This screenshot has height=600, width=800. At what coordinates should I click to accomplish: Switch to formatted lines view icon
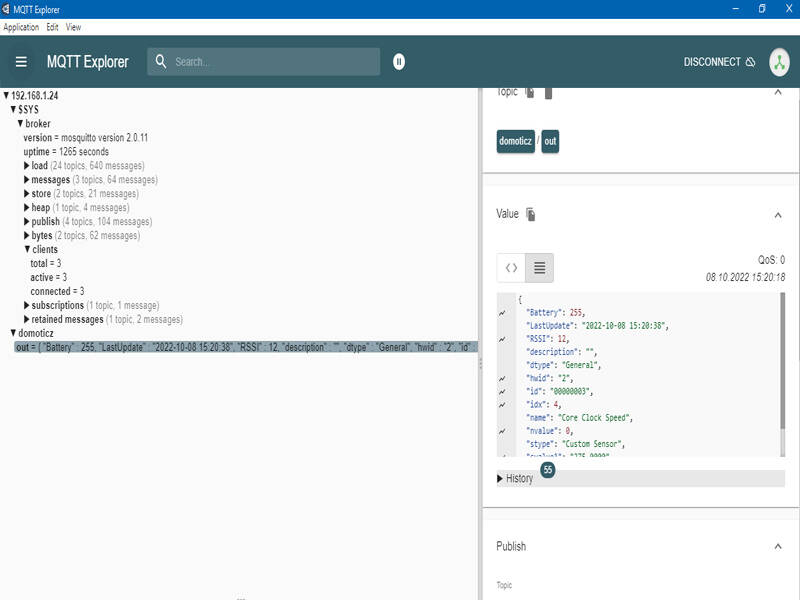(x=539, y=268)
